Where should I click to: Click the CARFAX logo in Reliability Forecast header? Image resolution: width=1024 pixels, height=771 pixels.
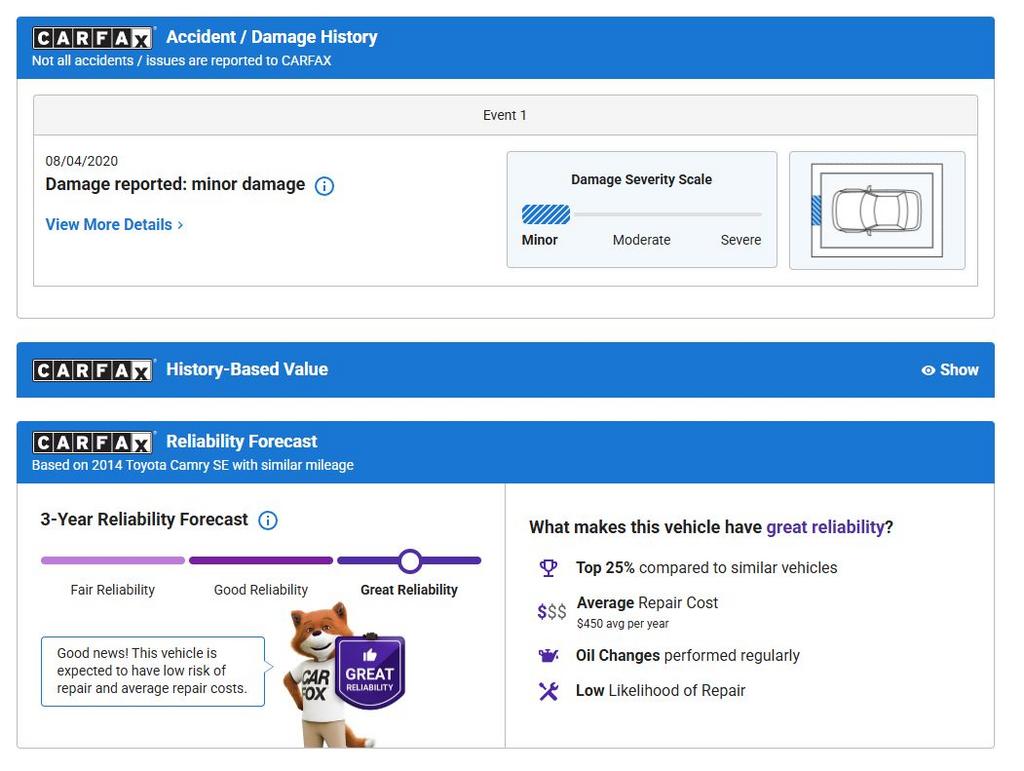click(x=92, y=442)
